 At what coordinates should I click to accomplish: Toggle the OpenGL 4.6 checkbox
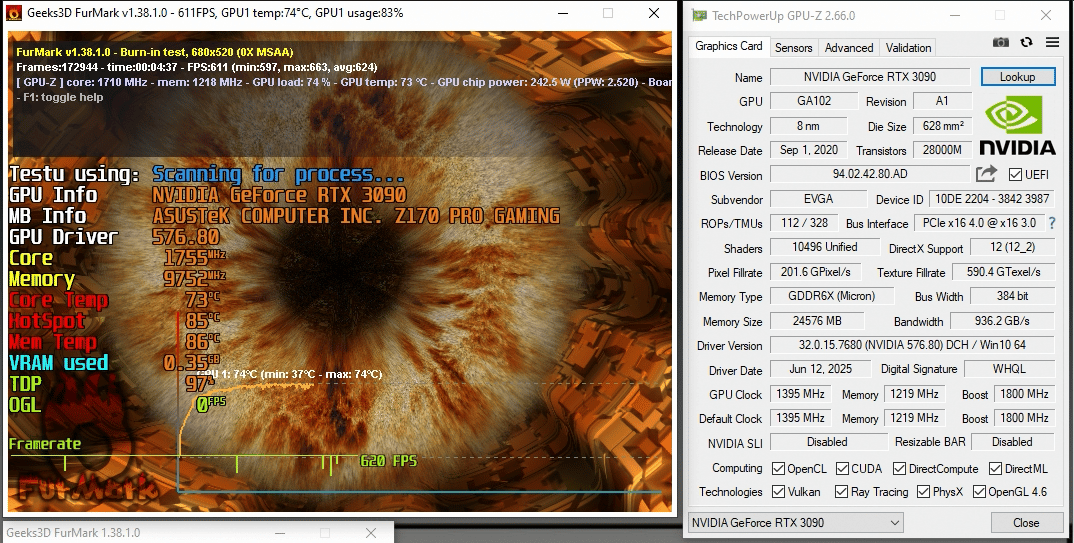coord(979,492)
